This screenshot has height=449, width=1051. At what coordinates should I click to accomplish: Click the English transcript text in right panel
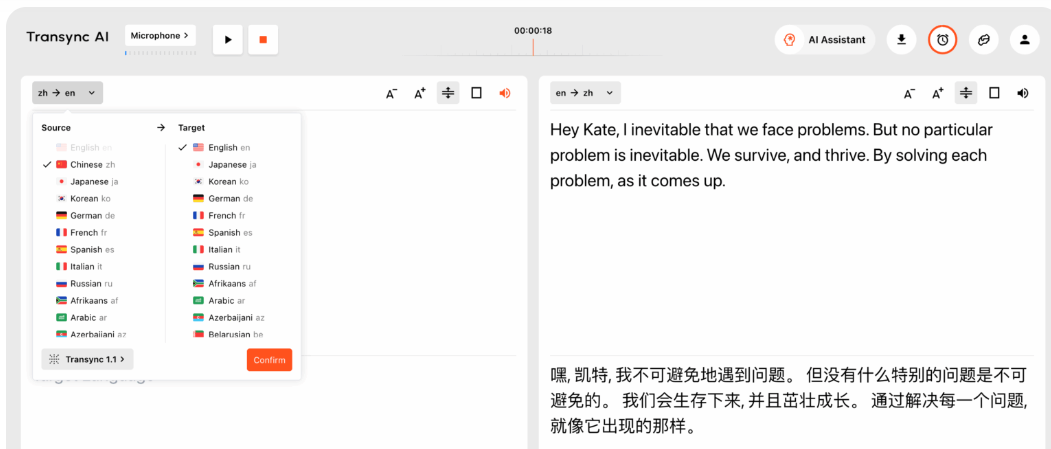(771, 155)
